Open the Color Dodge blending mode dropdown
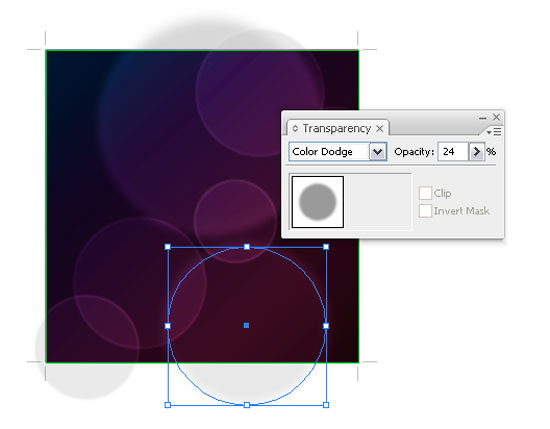Viewport: 550px width, 429px height. (x=377, y=152)
